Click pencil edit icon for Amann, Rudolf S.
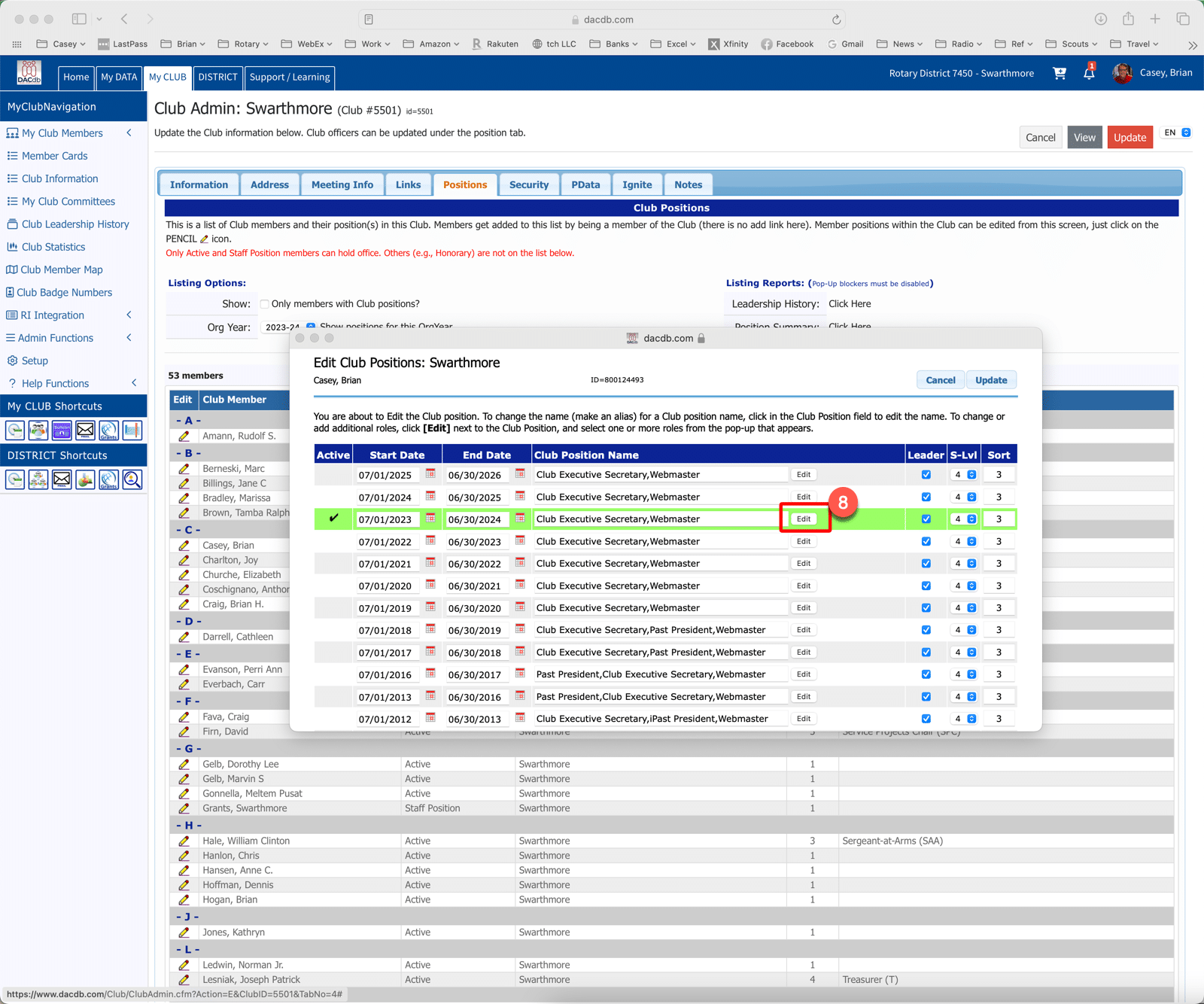1204x1004 pixels. (x=184, y=436)
